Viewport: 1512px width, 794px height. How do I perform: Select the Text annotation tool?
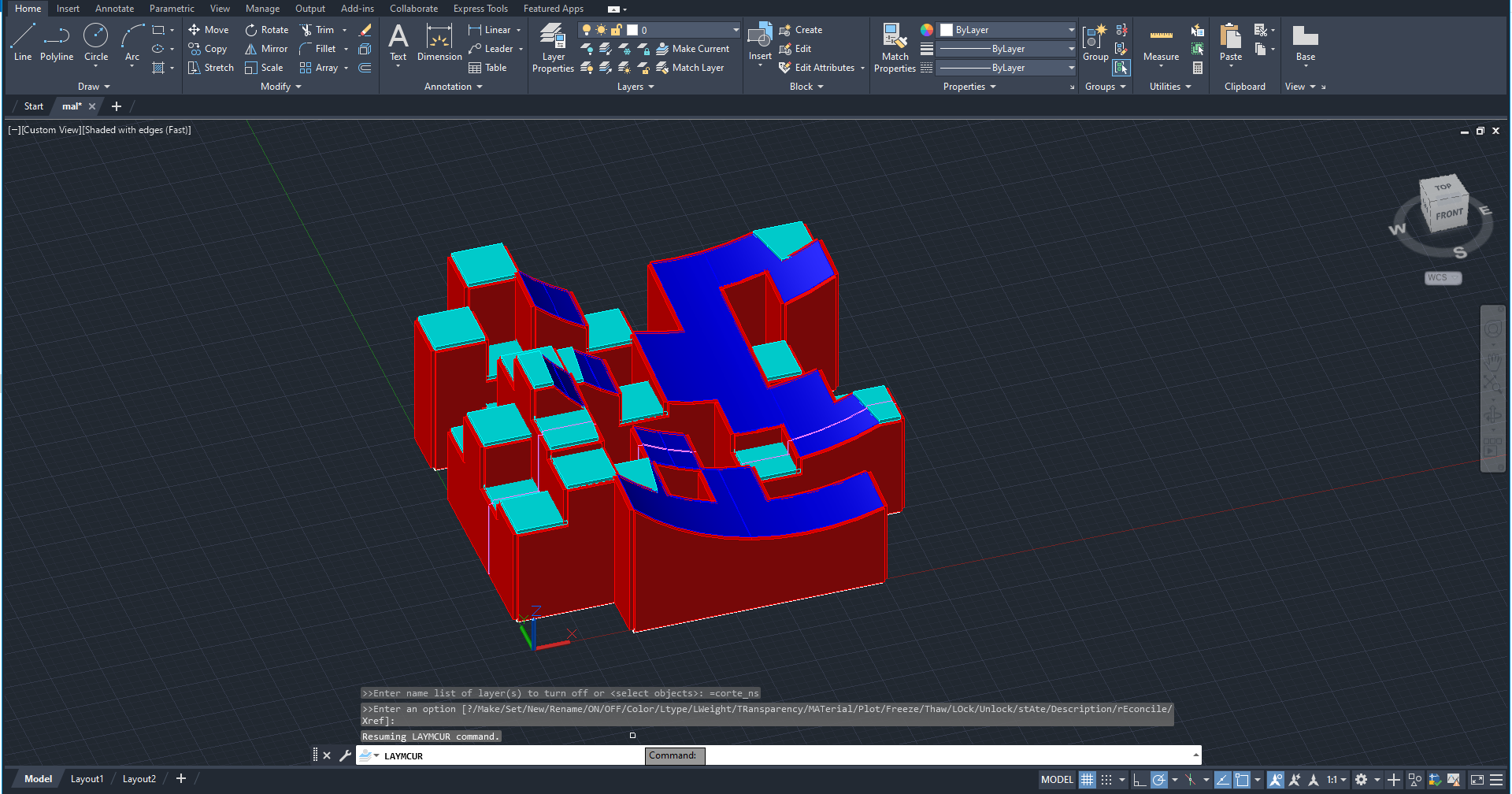click(398, 43)
